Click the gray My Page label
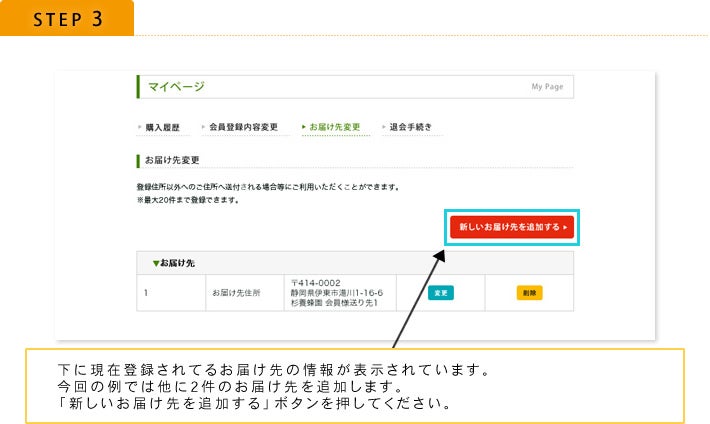The height and width of the screenshot is (424, 710). click(x=546, y=87)
